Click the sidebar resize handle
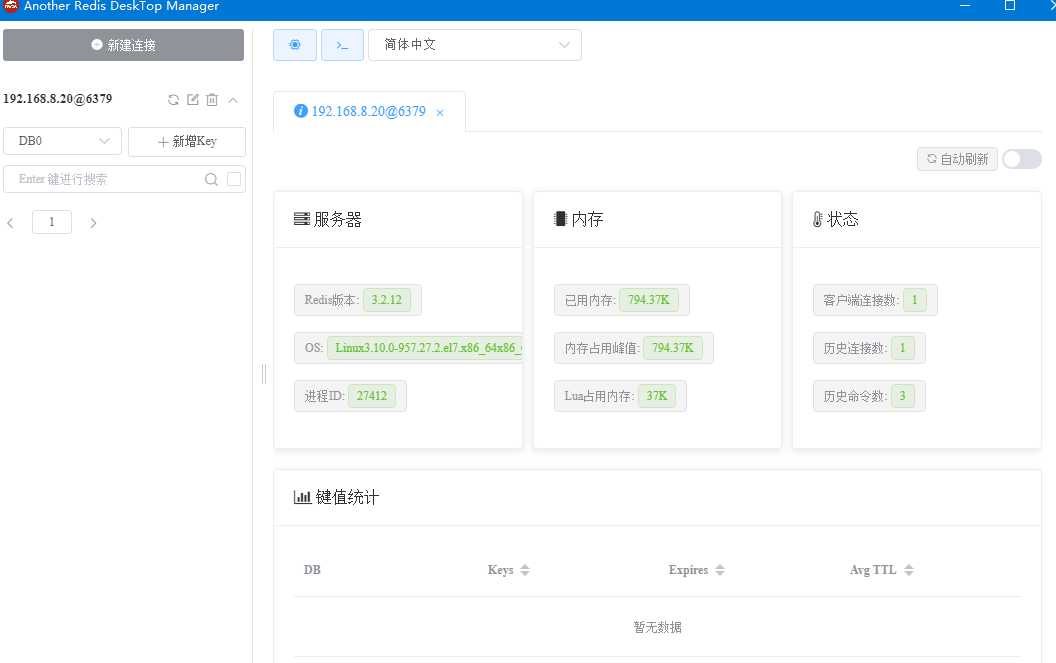 coord(264,374)
